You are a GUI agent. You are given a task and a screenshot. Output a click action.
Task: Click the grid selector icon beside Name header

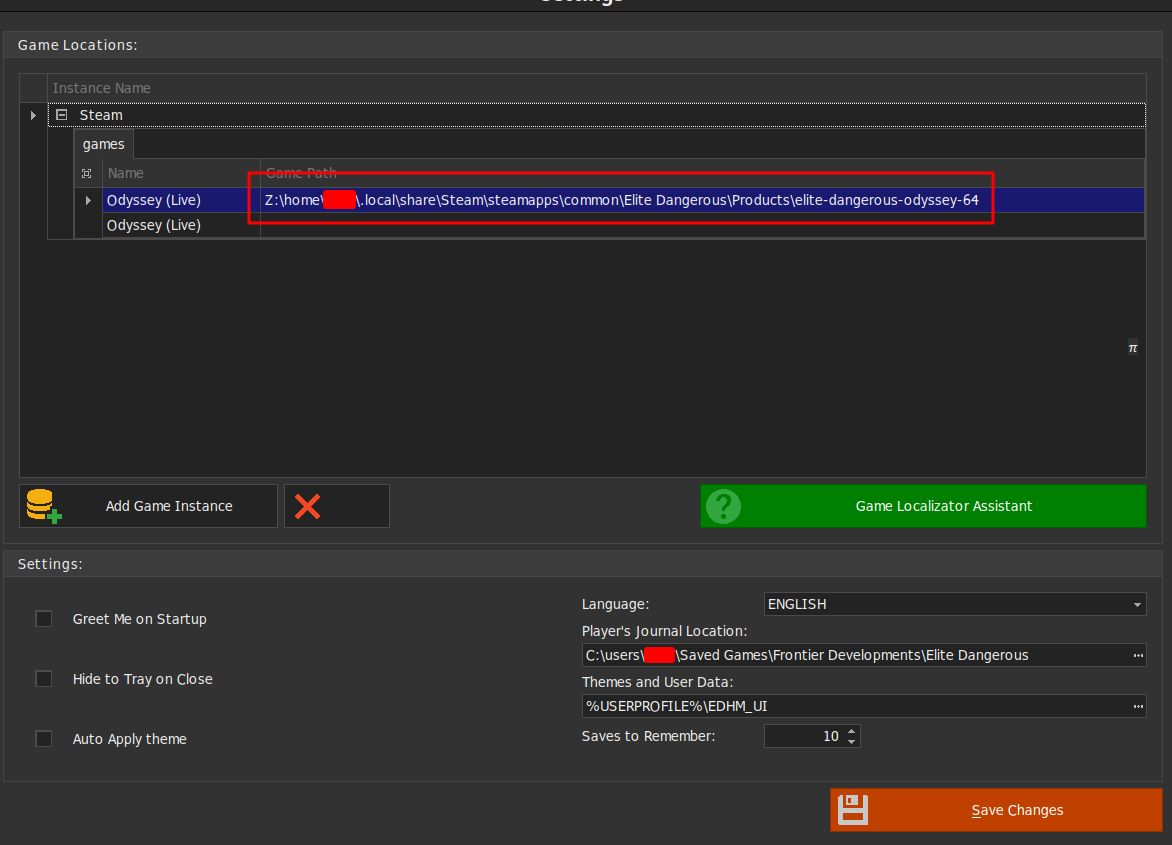[x=87, y=173]
